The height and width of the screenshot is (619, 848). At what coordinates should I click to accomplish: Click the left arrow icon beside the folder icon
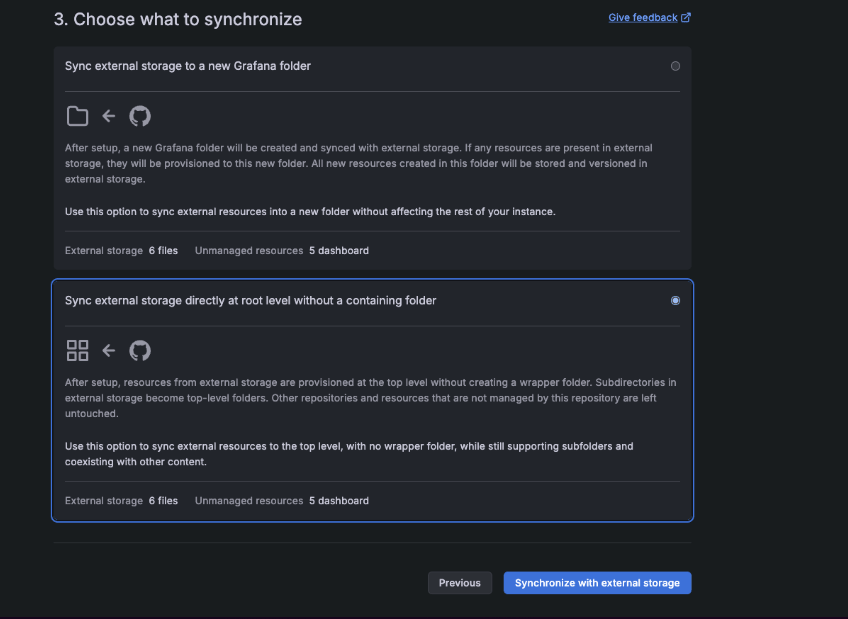109,116
